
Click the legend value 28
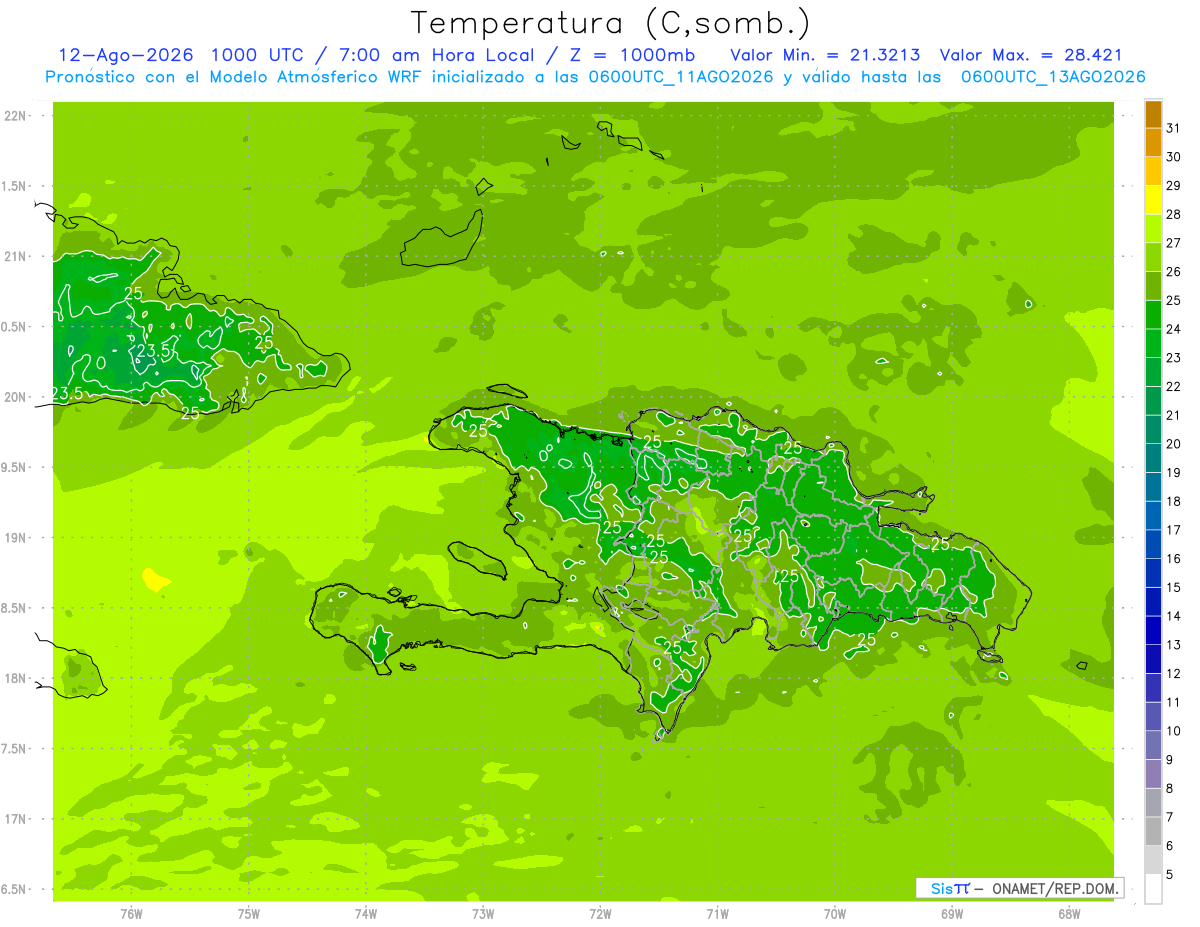pos(1174,214)
